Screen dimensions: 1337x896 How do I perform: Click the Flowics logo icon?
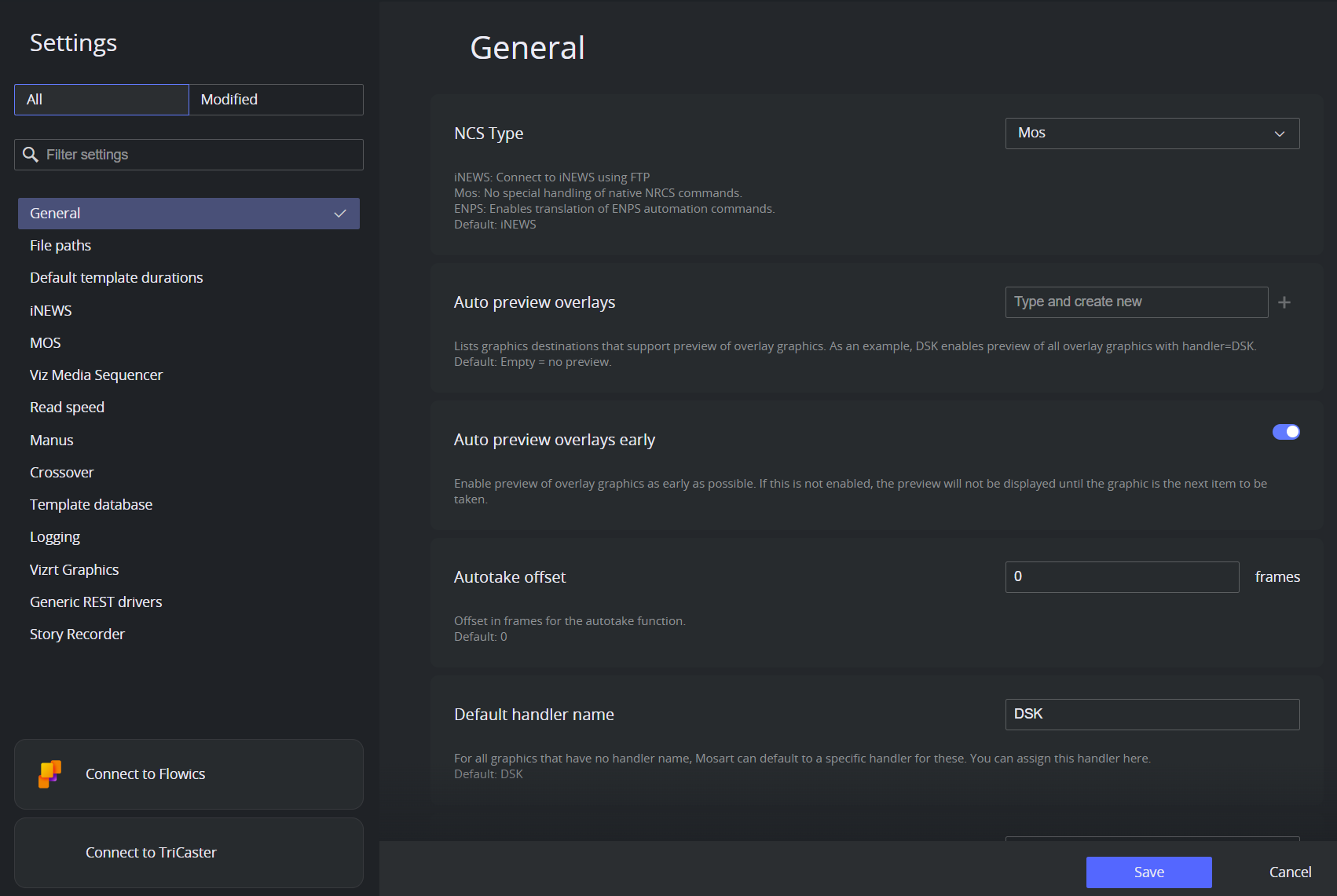tap(50, 773)
